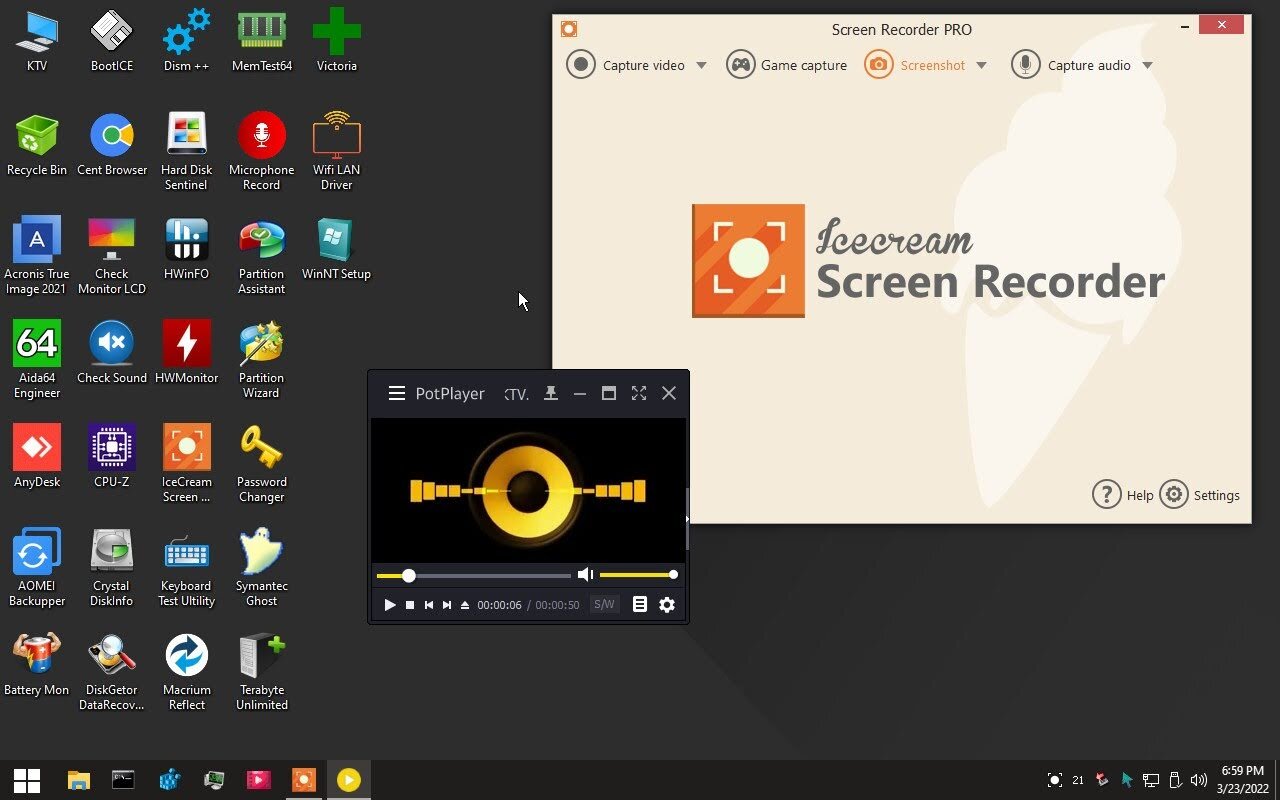Screen dimensions: 1280x800
Task: Open File Explorer from taskbar
Action: tap(78, 780)
